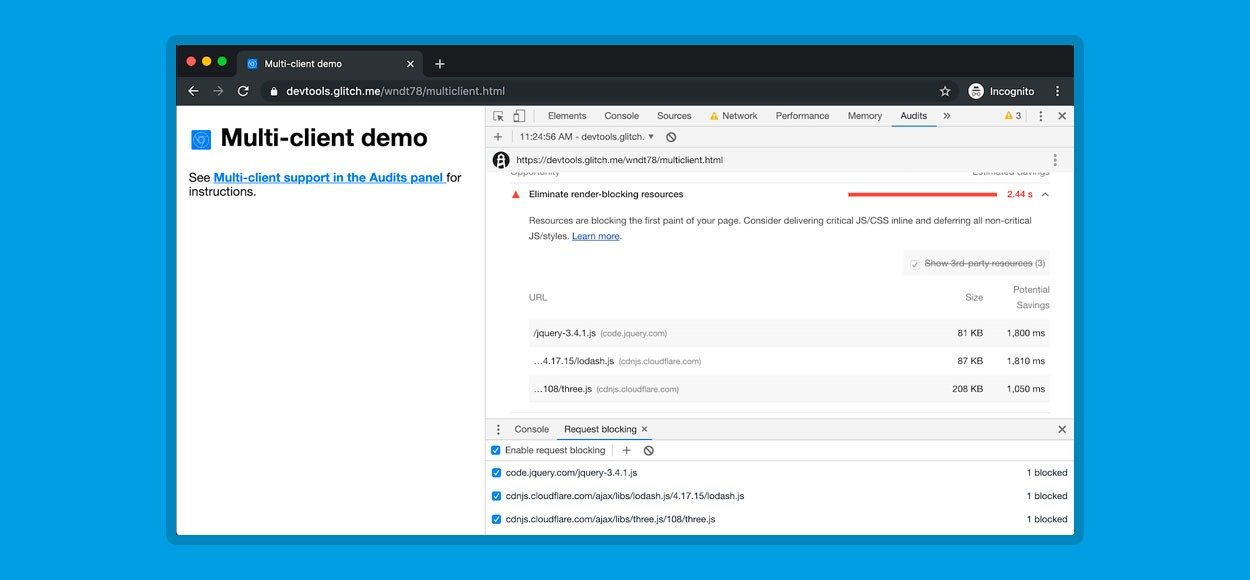Image resolution: width=1250 pixels, height=580 pixels.
Task: Uncheck Enable request blocking
Action: [x=496, y=451]
